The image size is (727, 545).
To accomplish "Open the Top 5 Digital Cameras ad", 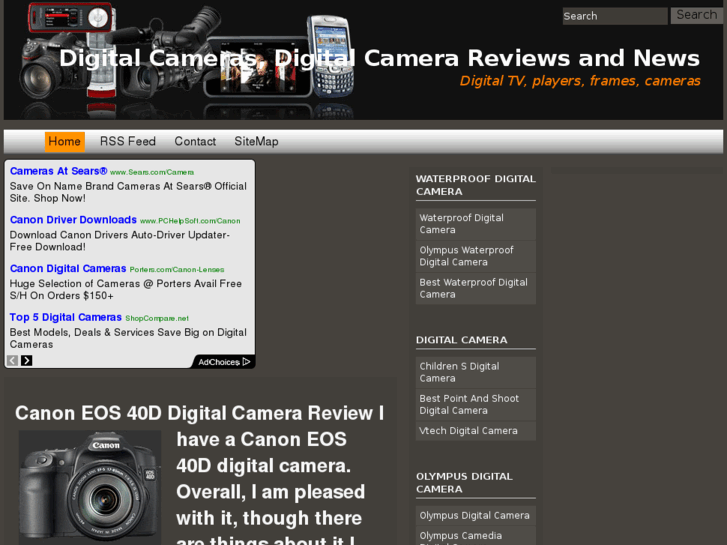I will tap(65, 317).
